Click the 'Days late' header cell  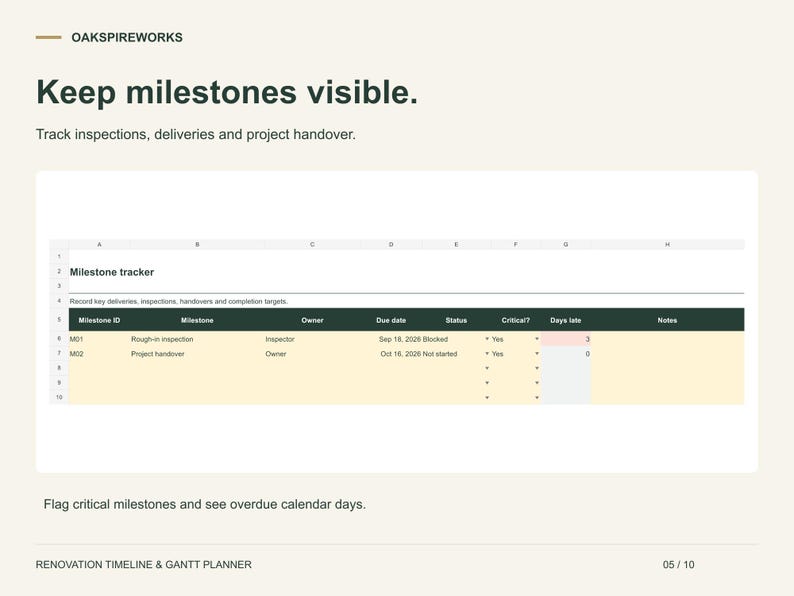pyautogui.click(x=566, y=320)
